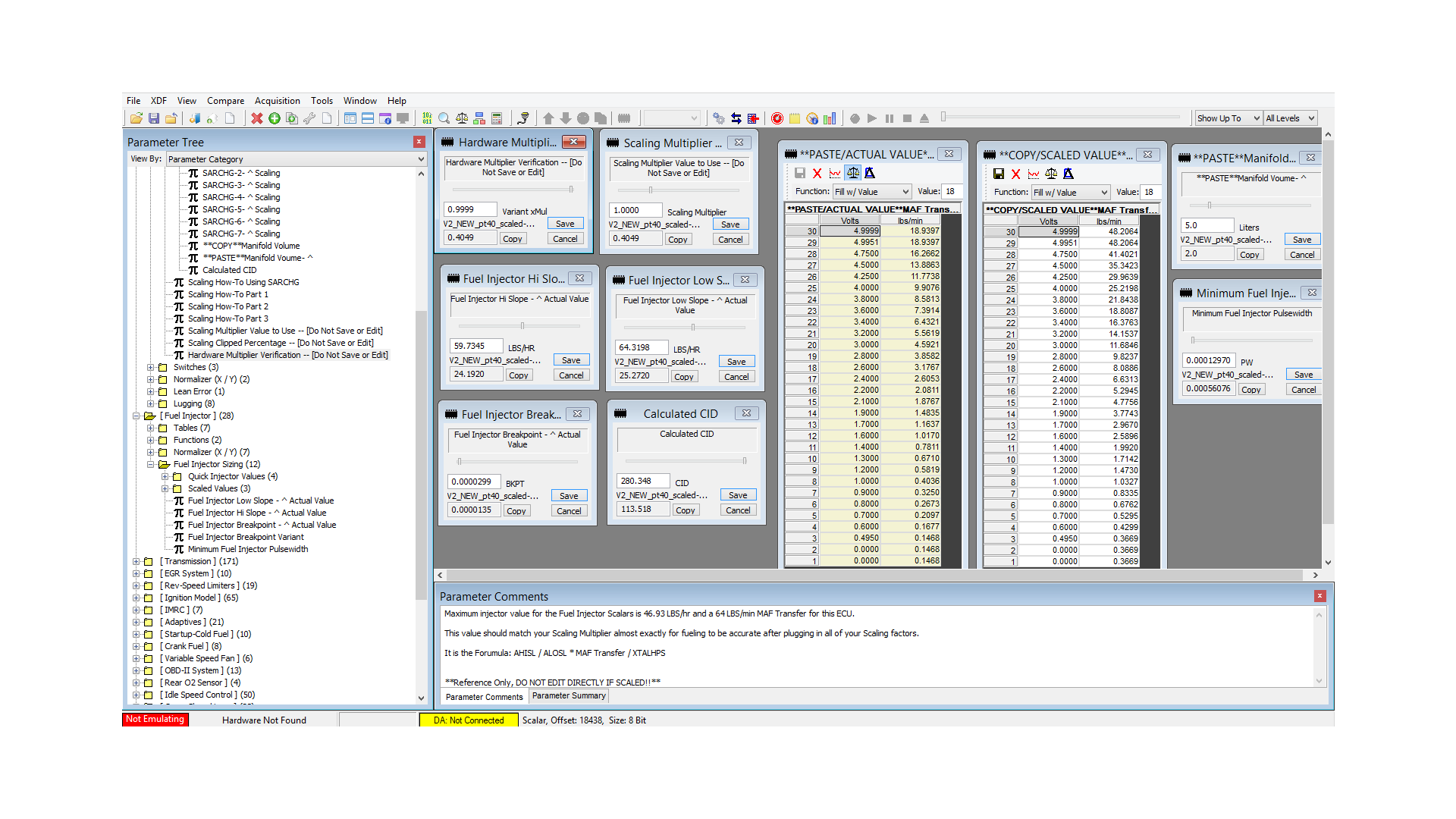Screen dimensions: 1456x819
Task: Click the calculator toolbar icon
Action: pyautogui.click(x=497, y=118)
